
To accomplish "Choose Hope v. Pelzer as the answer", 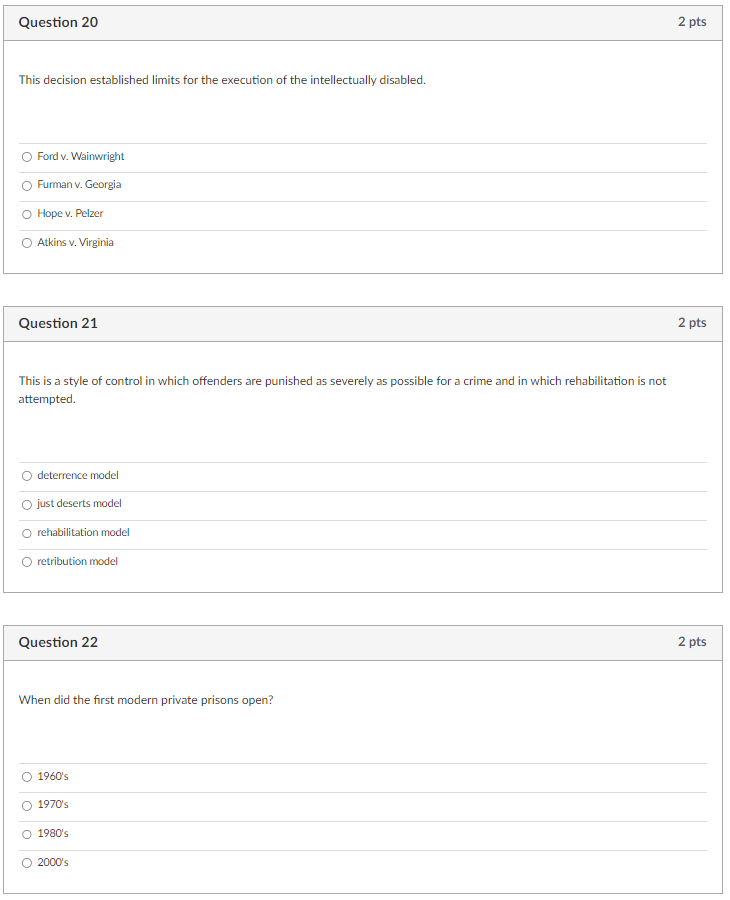I will click(26, 213).
